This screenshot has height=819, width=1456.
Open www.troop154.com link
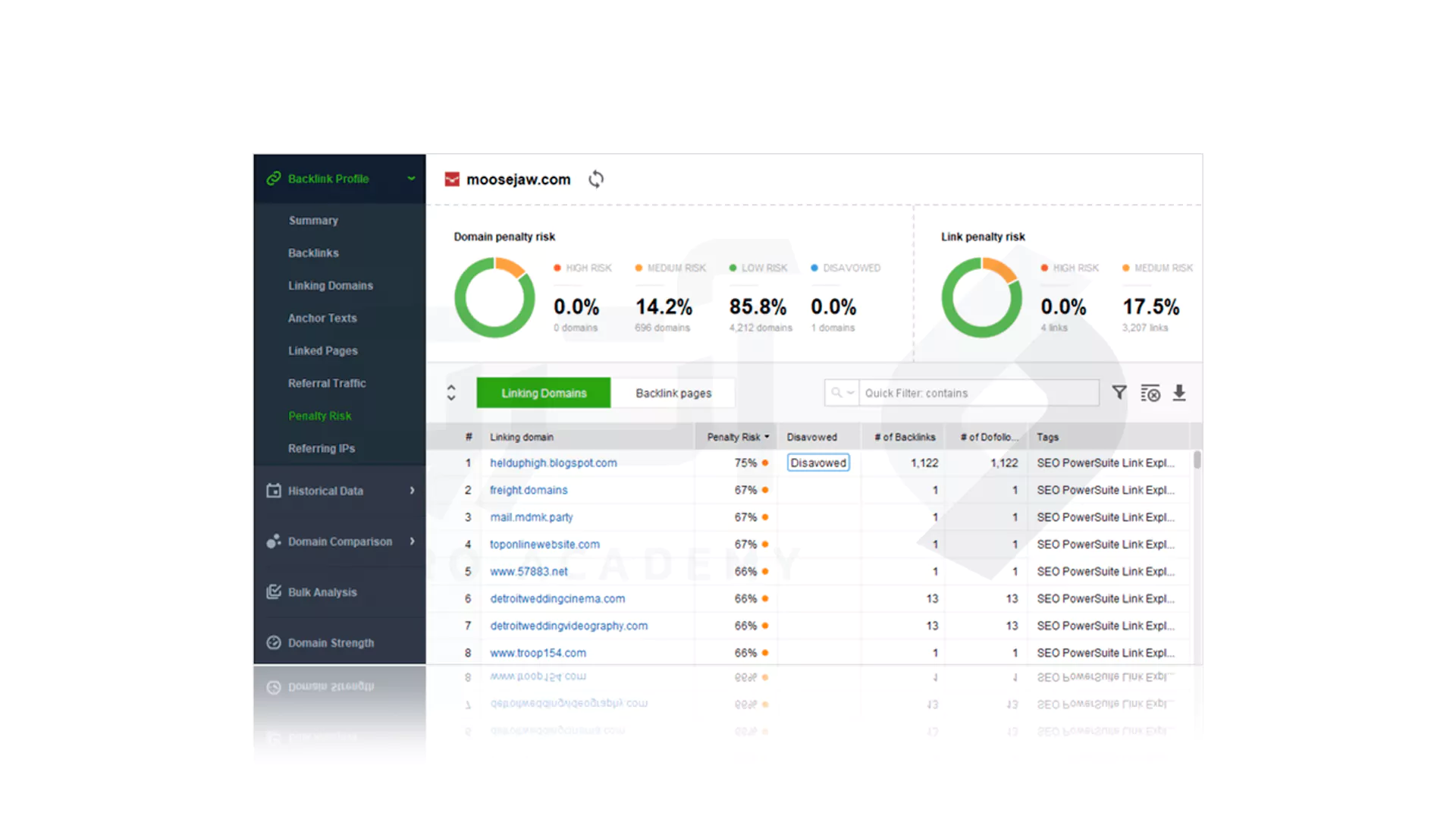(538, 653)
